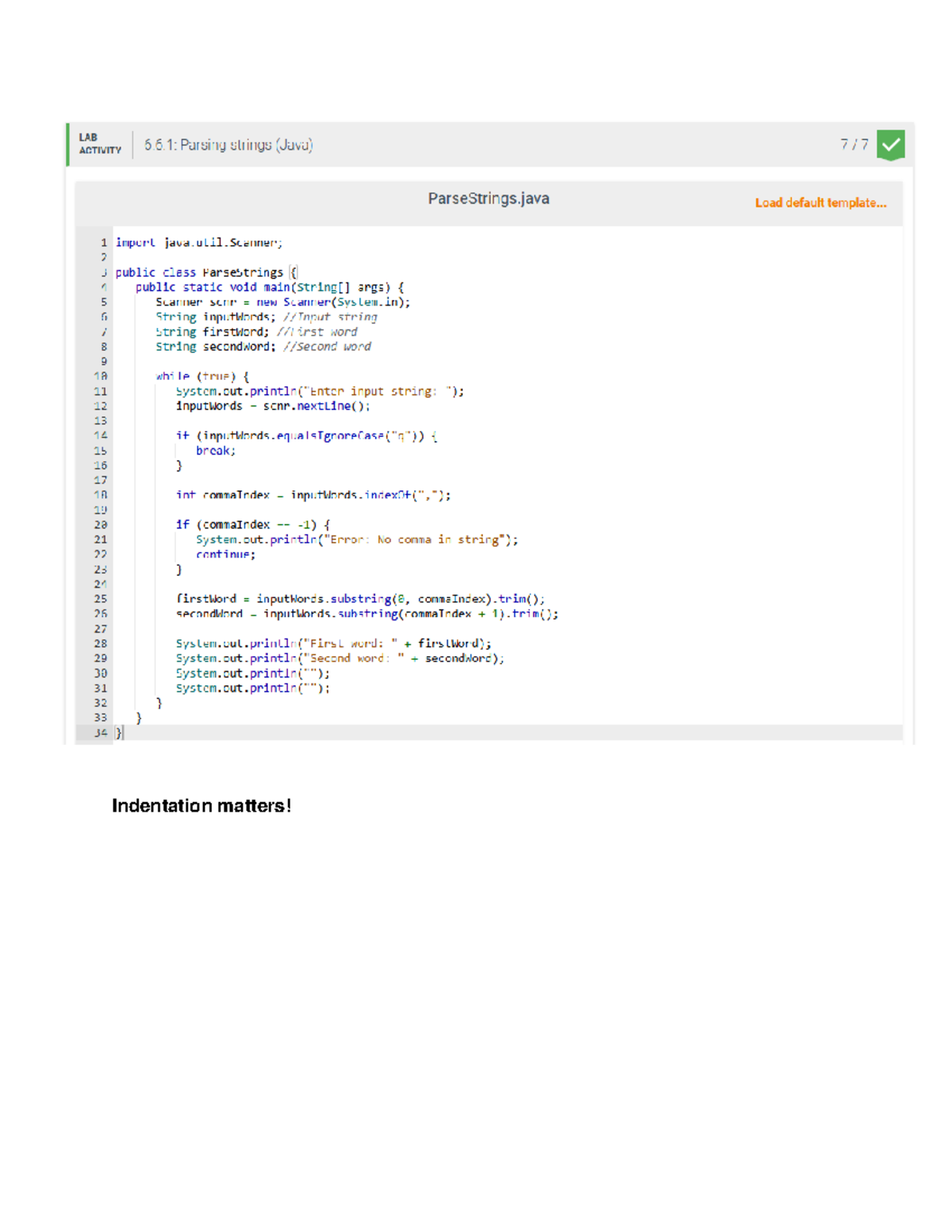
Task: Click the 7 / 7 score indicator
Action: tap(853, 145)
